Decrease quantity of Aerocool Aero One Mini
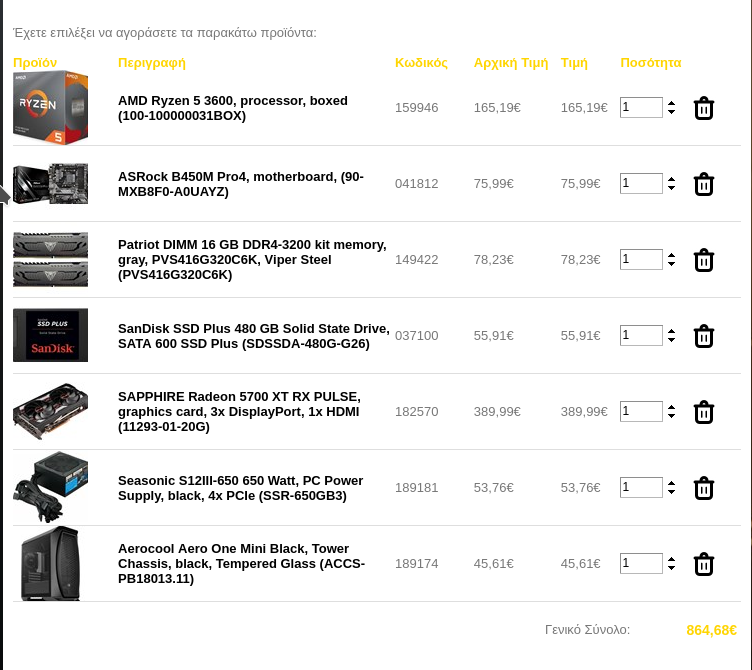Screen dimensions: 752x670 [x=671, y=568]
